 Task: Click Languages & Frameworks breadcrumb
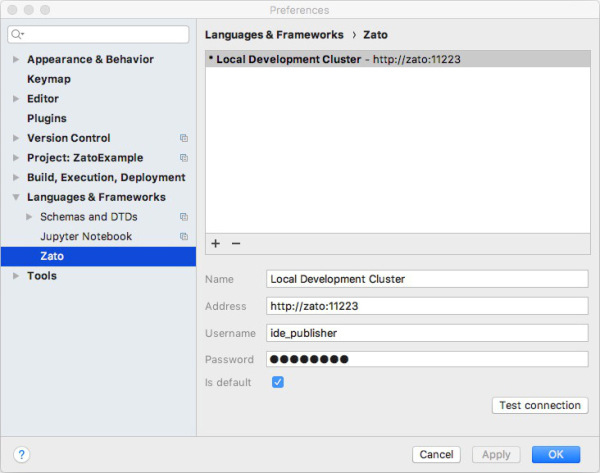(274, 35)
